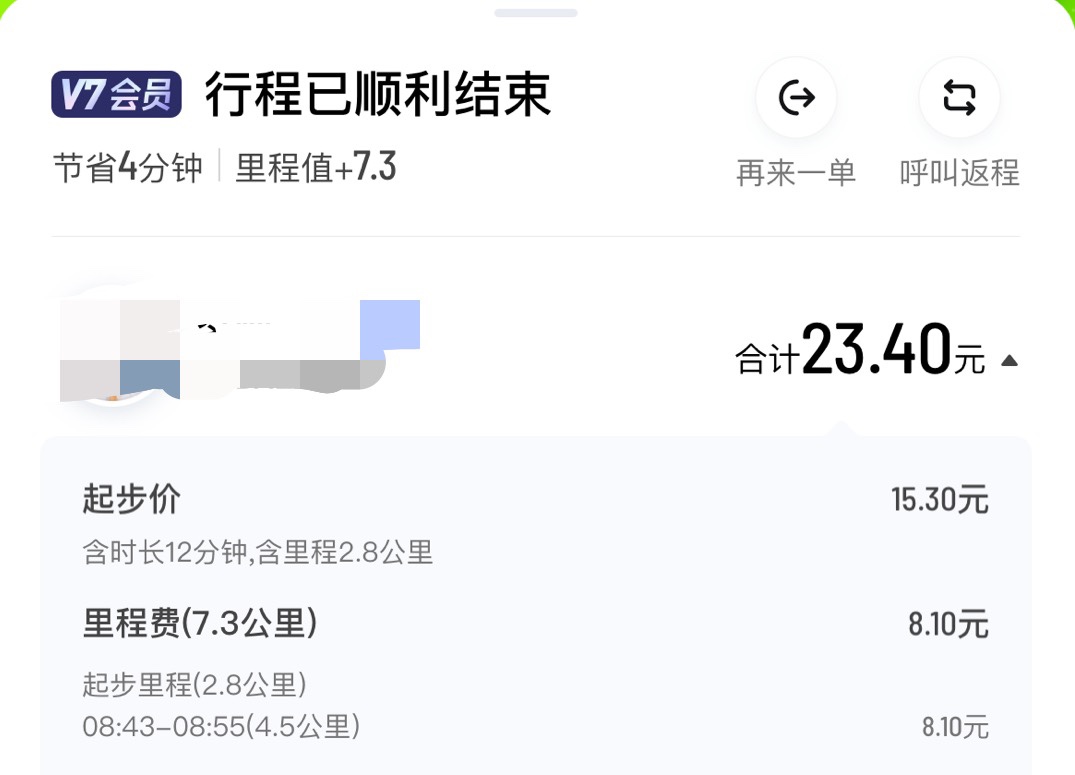Tap the 15.30元 starting price amount
The image size is (1075, 775).
coord(940,500)
